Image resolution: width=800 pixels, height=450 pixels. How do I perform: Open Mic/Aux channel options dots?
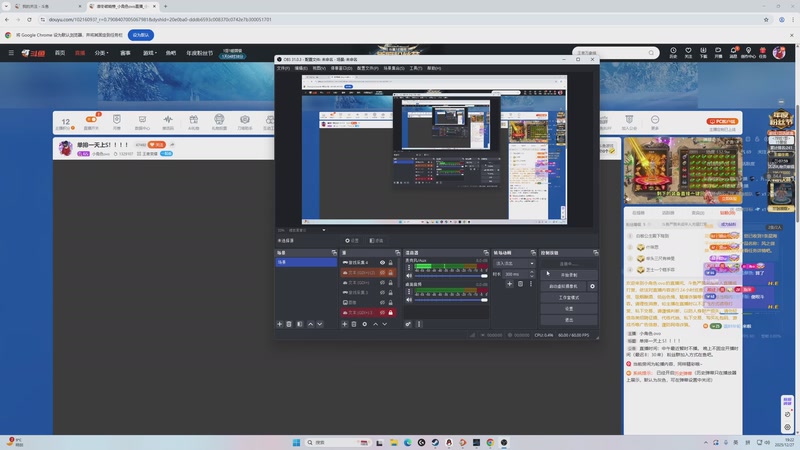click(x=409, y=267)
